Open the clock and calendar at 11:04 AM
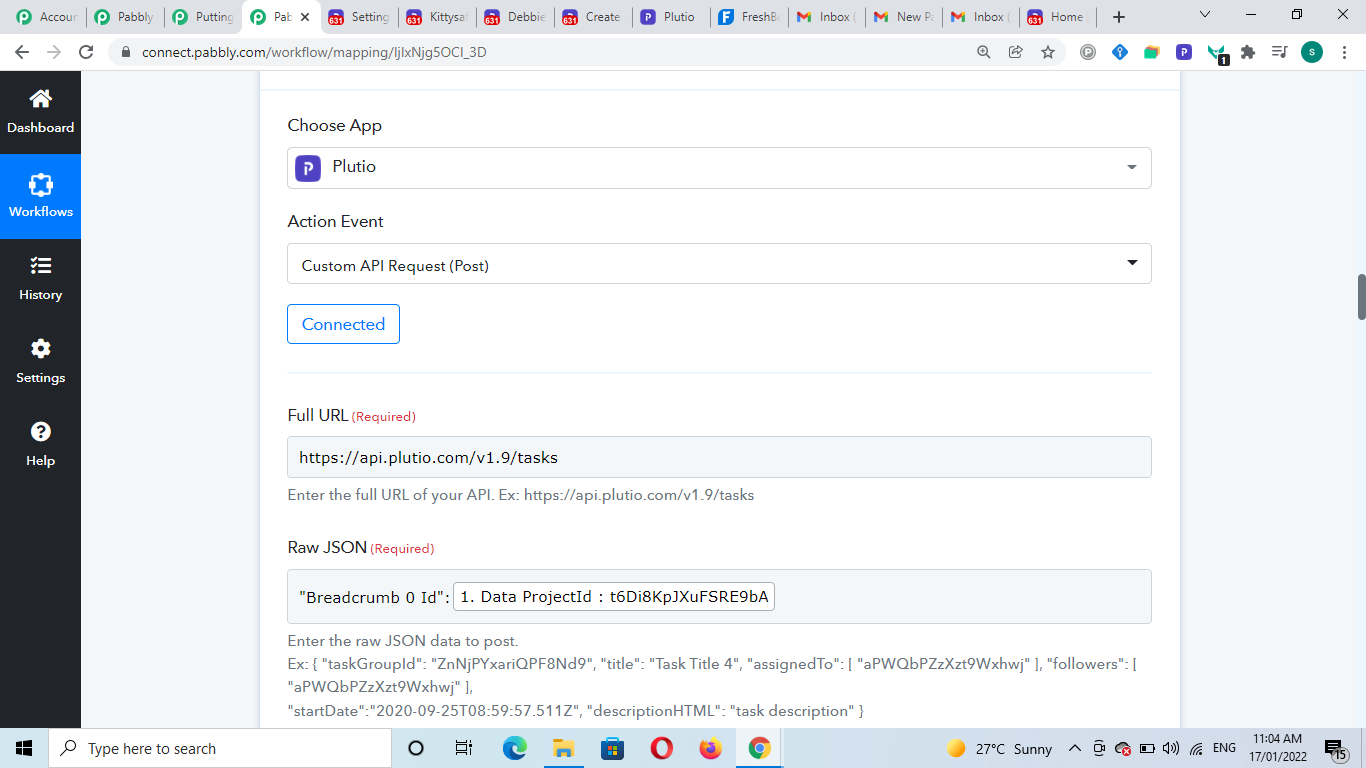Image resolution: width=1366 pixels, height=768 pixels. pyautogui.click(x=1277, y=748)
